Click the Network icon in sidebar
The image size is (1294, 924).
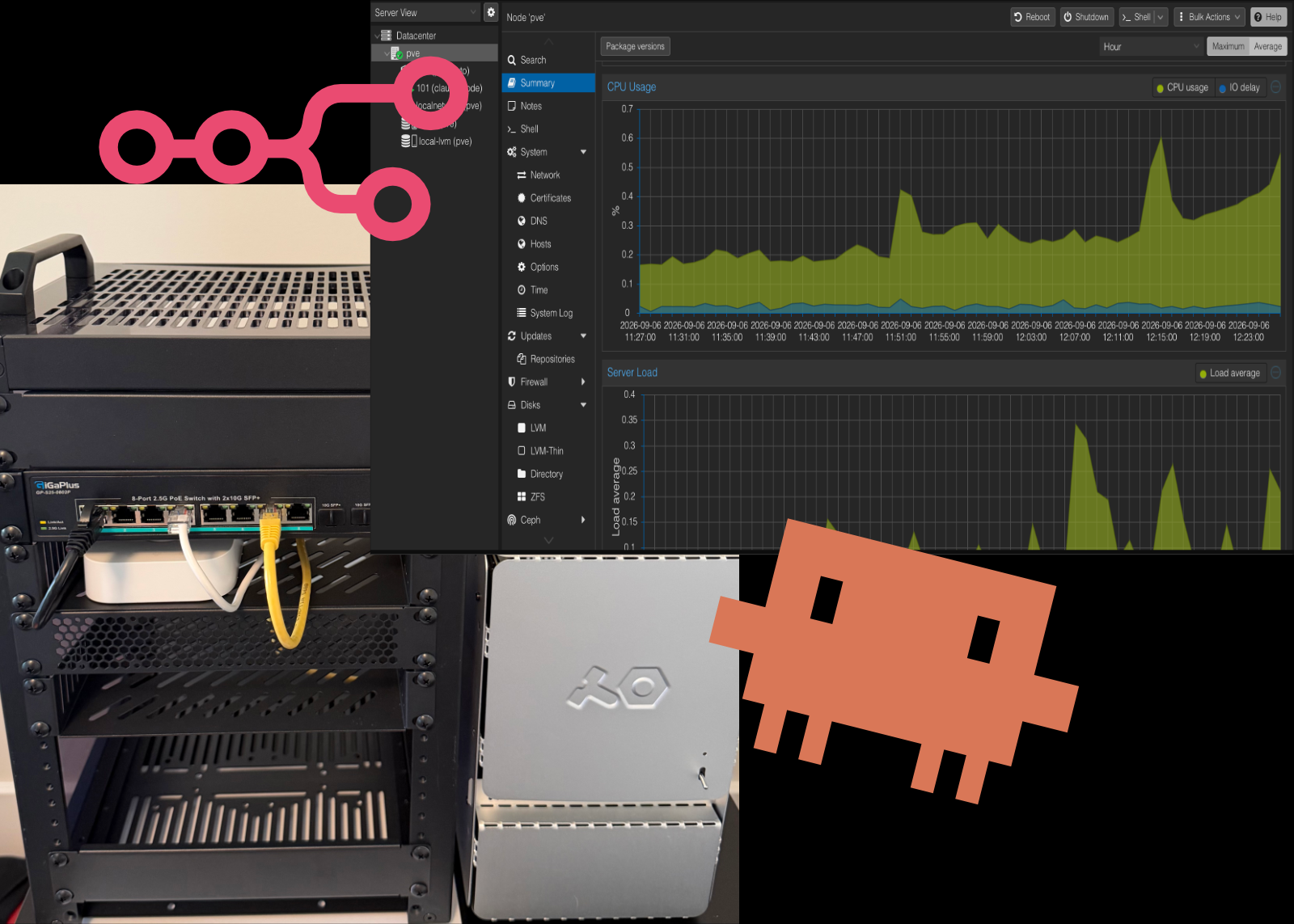click(522, 175)
